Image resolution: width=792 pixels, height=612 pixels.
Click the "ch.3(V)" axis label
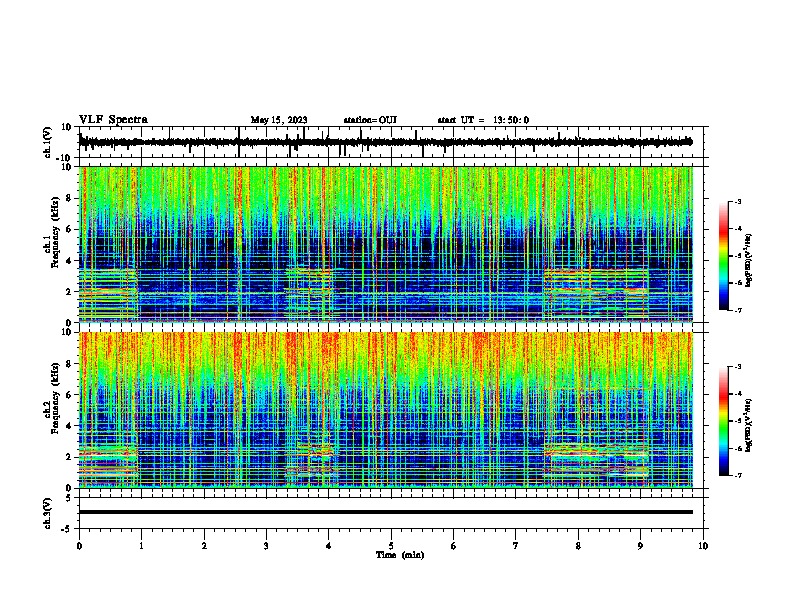tap(48, 513)
